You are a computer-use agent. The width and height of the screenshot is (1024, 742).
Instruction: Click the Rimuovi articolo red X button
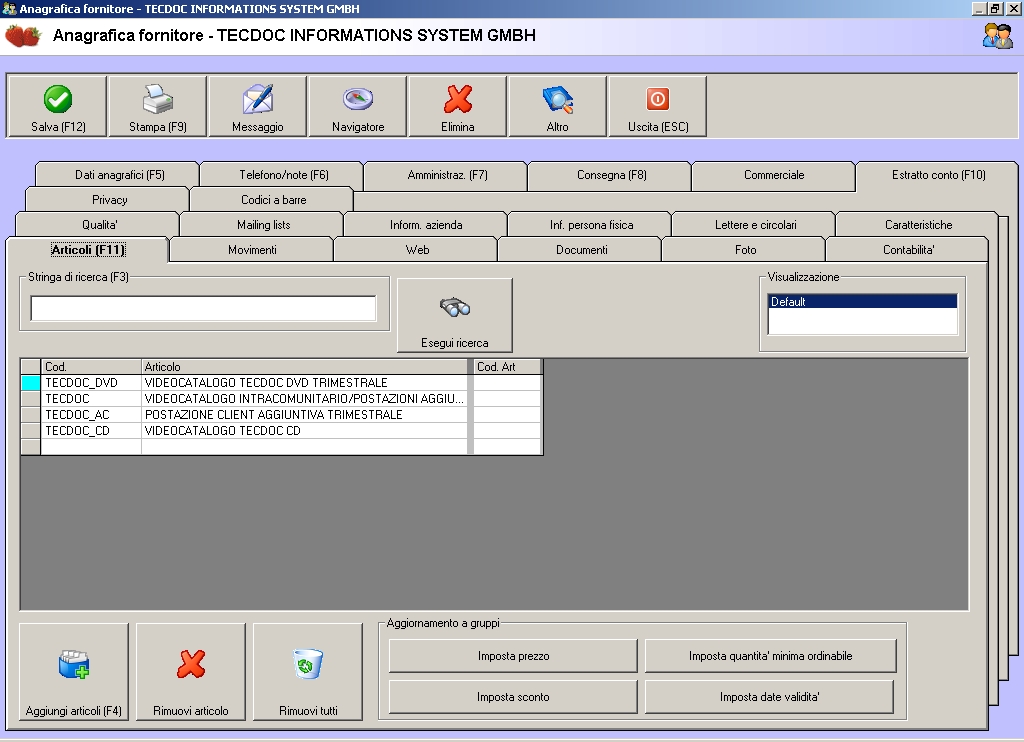coord(191,672)
